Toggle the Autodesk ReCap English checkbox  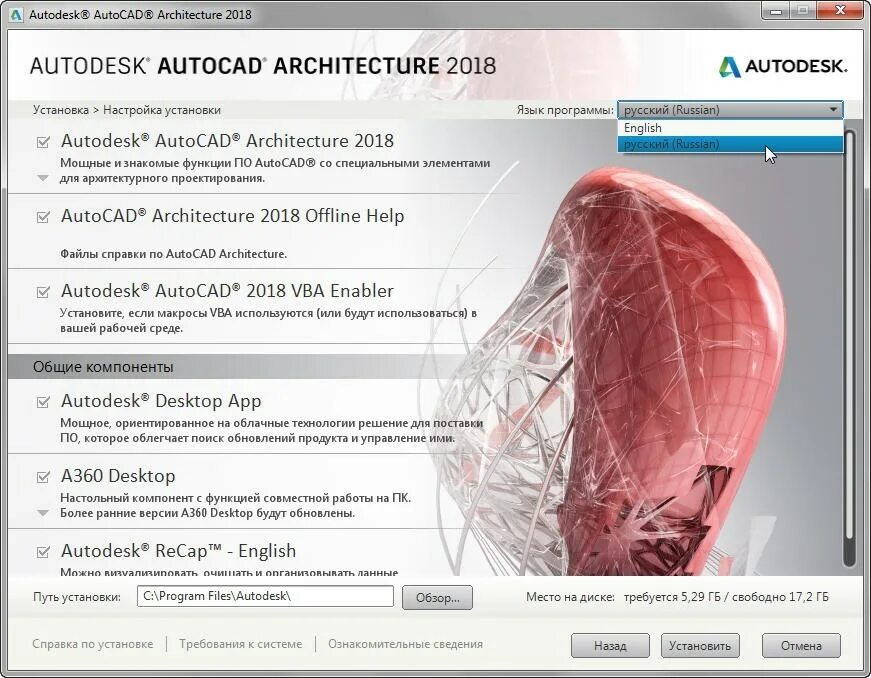[43, 551]
